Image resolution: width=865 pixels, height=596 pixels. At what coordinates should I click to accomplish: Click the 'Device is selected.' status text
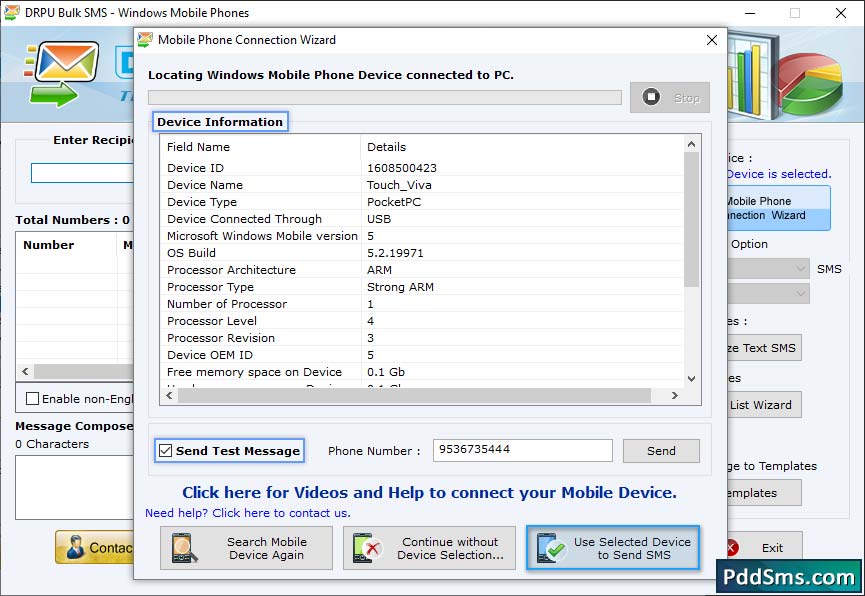coord(779,174)
